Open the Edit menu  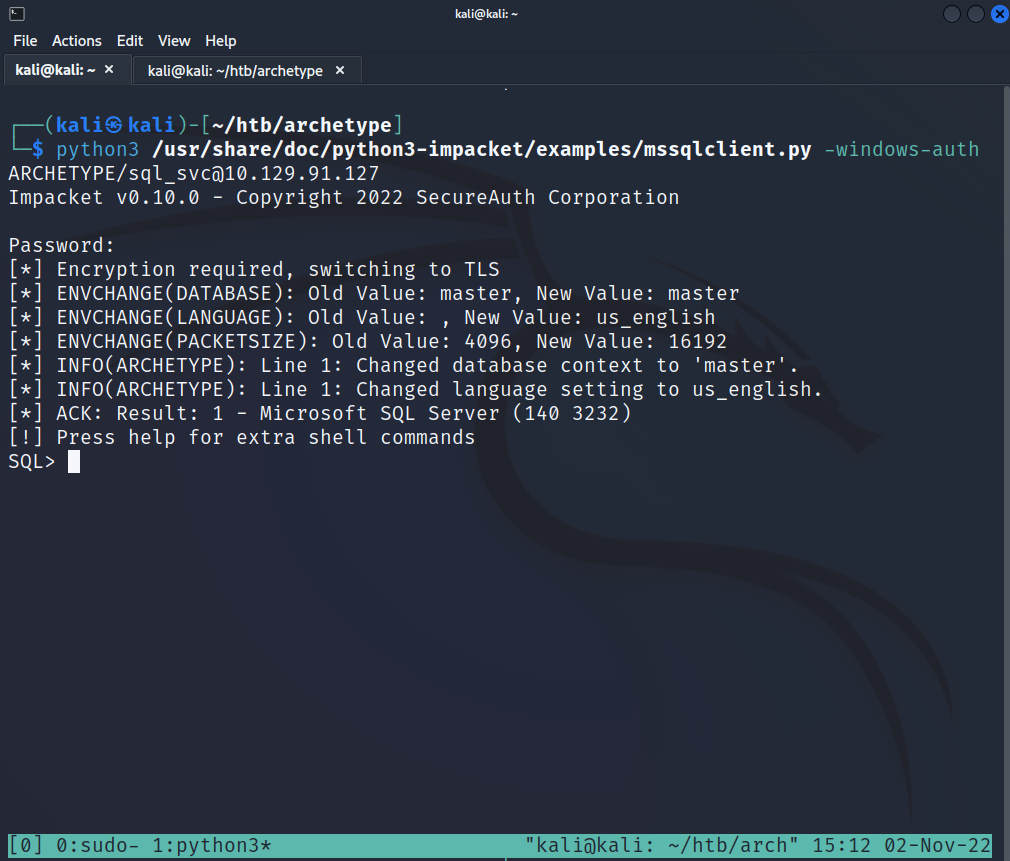pyautogui.click(x=130, y=41)
